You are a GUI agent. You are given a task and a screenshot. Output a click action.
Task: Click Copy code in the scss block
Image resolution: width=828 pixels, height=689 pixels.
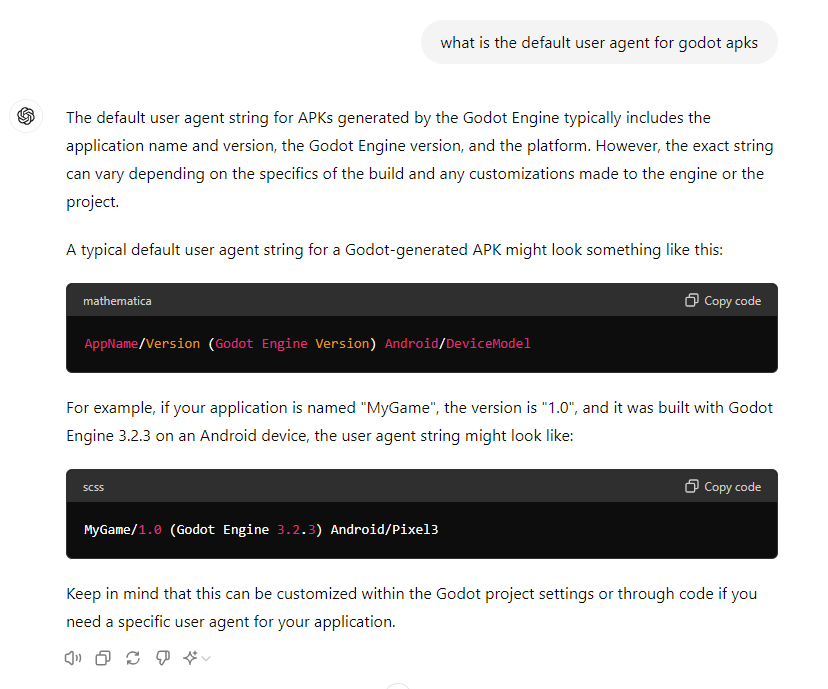pos(723,486)
